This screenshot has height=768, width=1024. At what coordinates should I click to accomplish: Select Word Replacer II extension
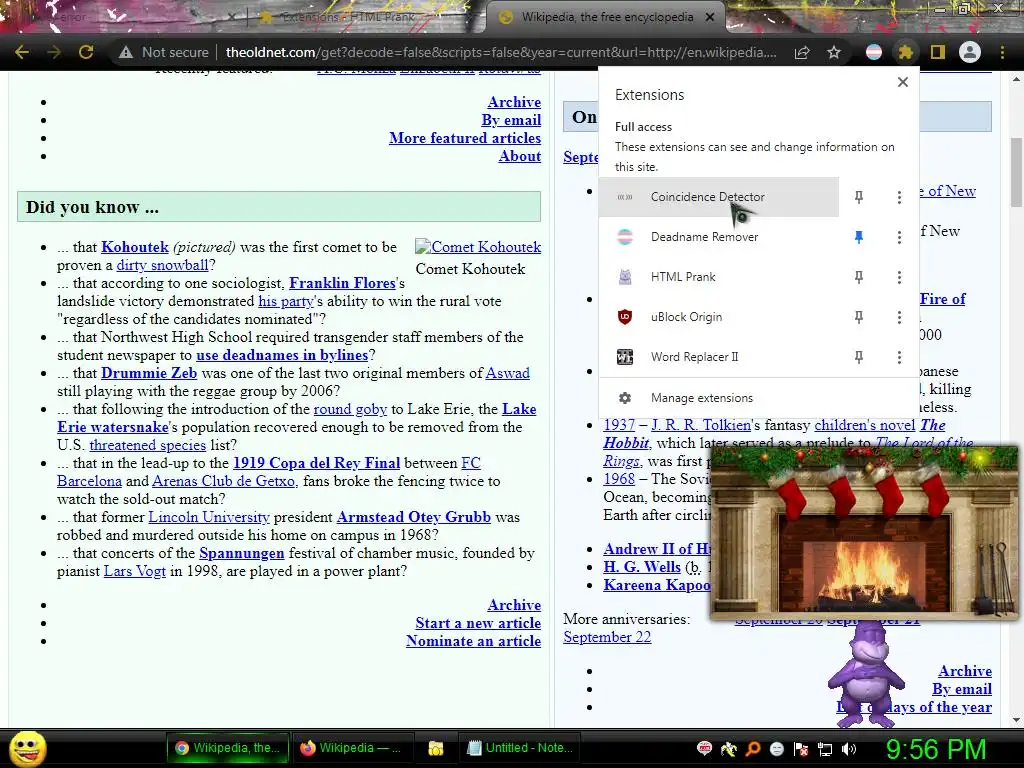click(718, 357)
